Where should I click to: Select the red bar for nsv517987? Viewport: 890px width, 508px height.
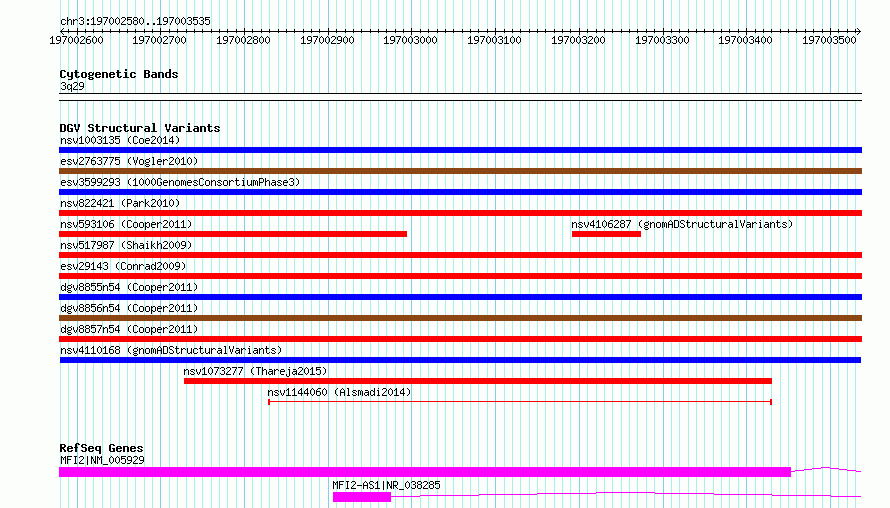pos(460,255)
